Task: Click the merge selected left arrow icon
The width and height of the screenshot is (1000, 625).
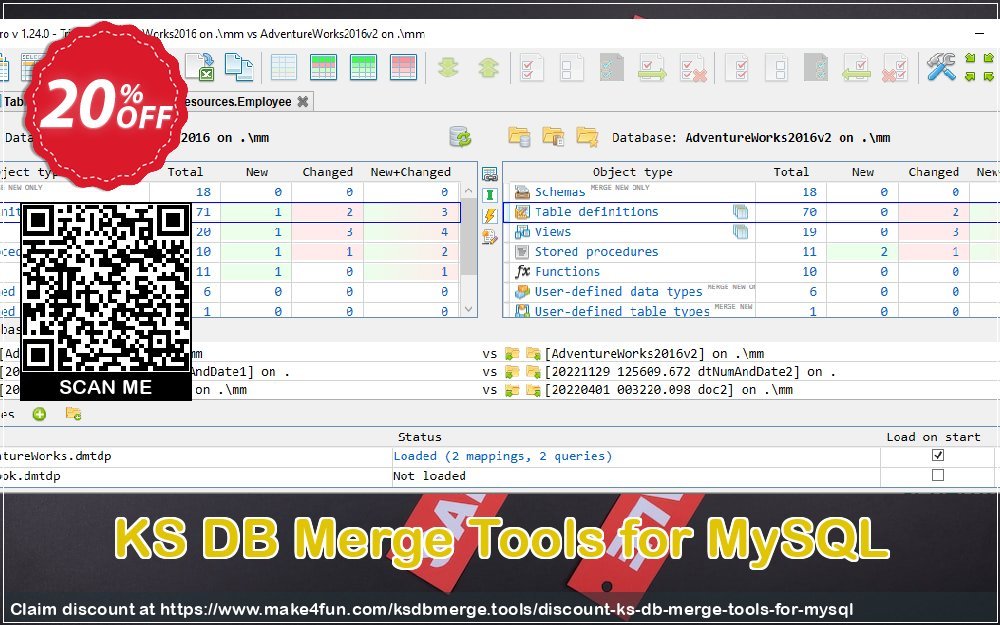Action: click(x=857, y=67)
